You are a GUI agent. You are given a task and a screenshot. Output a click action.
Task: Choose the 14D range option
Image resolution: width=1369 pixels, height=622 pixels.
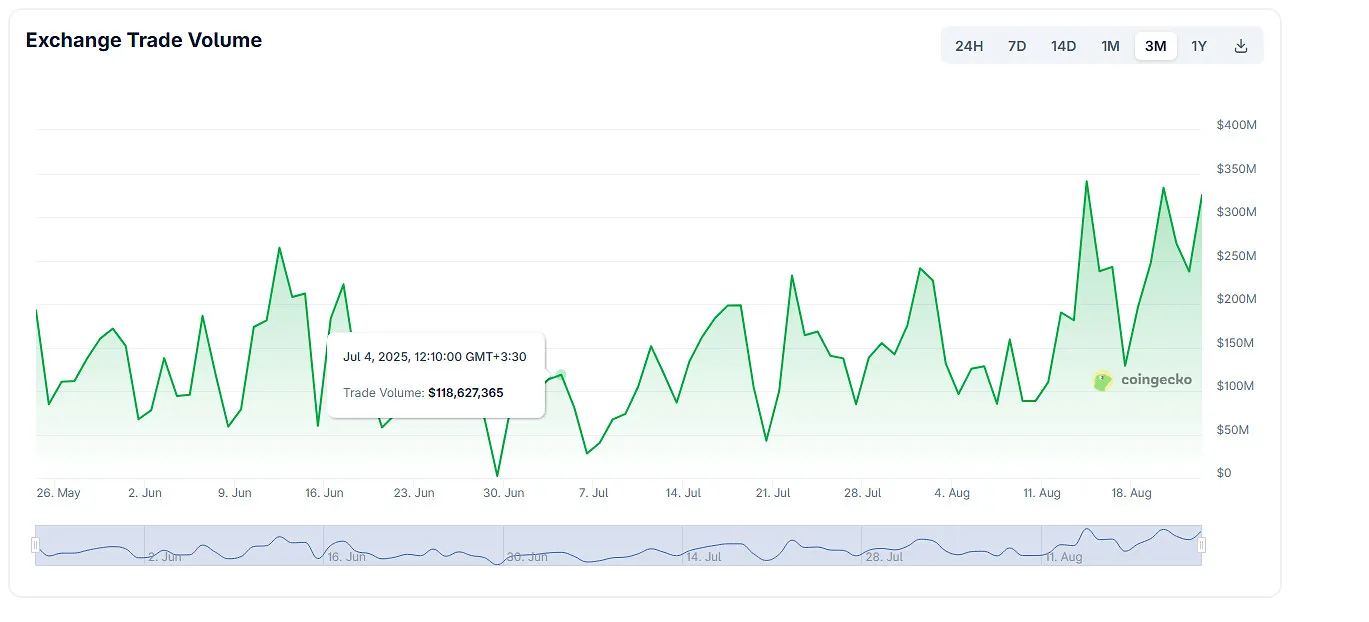pos(1063,46)
